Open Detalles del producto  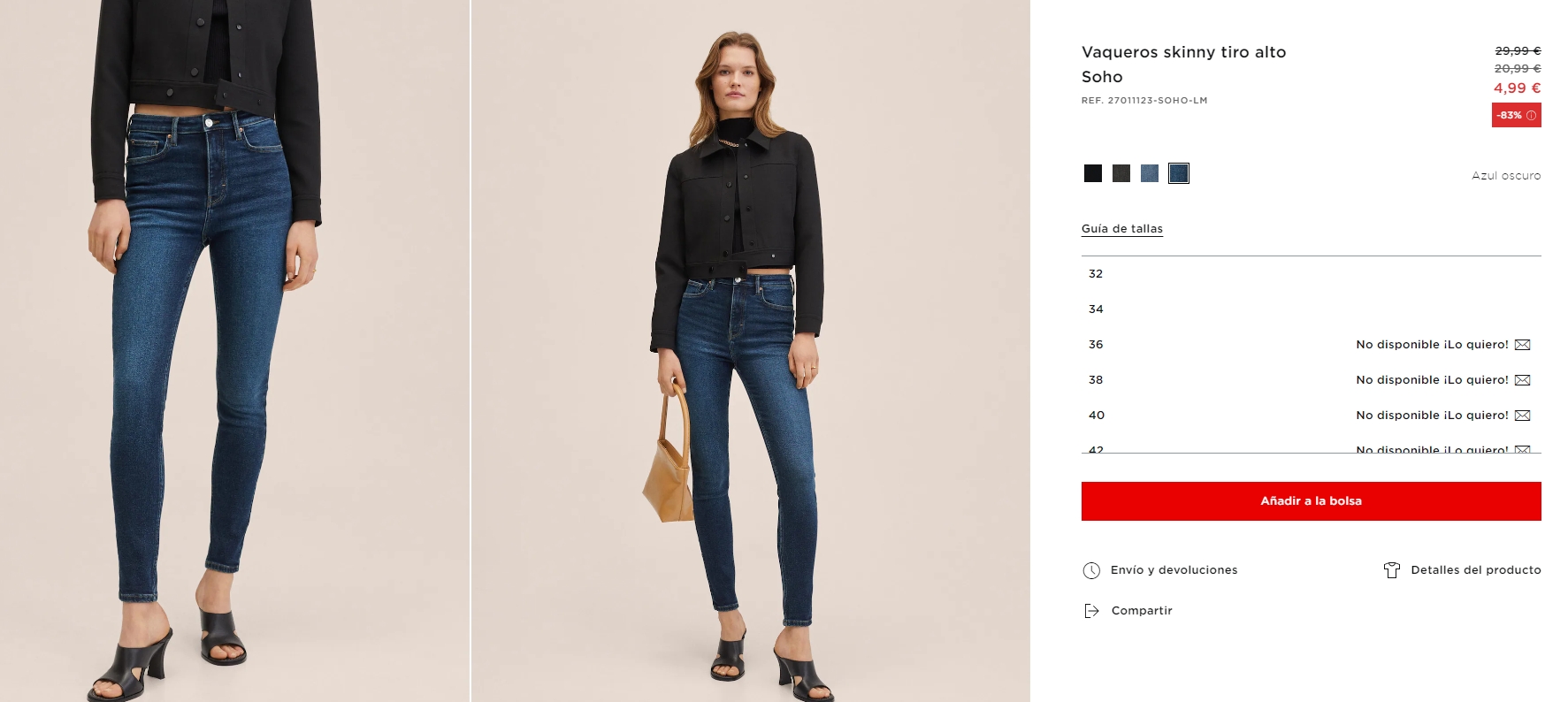pyautogui.click(x=1476, y=570)
